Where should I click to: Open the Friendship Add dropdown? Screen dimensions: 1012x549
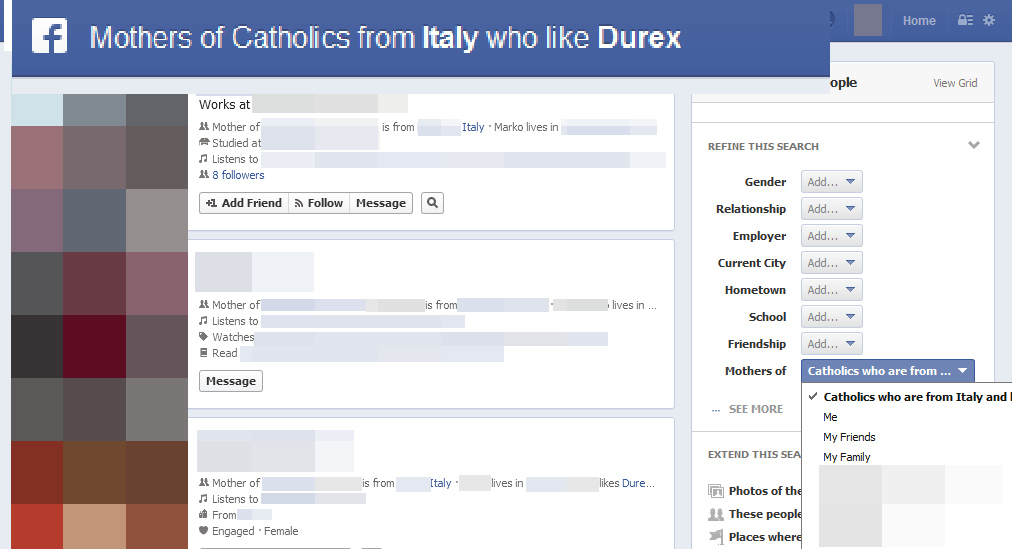coord(831,344)
